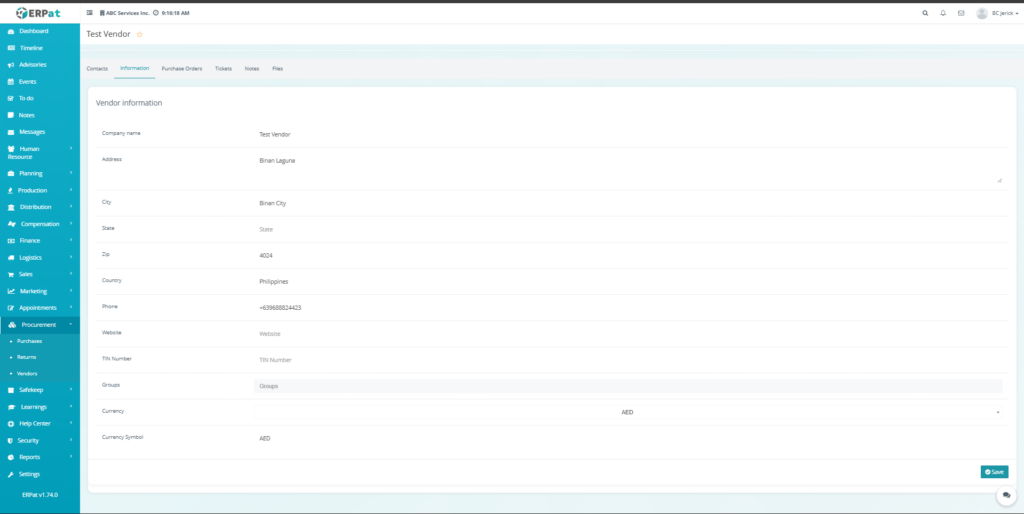Select the Information tab
This screenshot has width=1024, height=514.
coord(135,69)
